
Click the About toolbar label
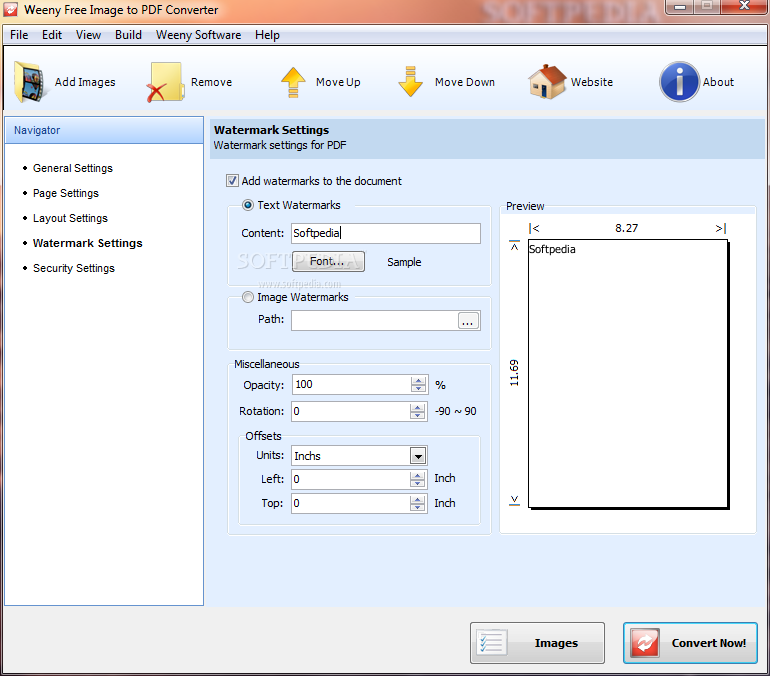pyautogui.click(x=718, y=82)
